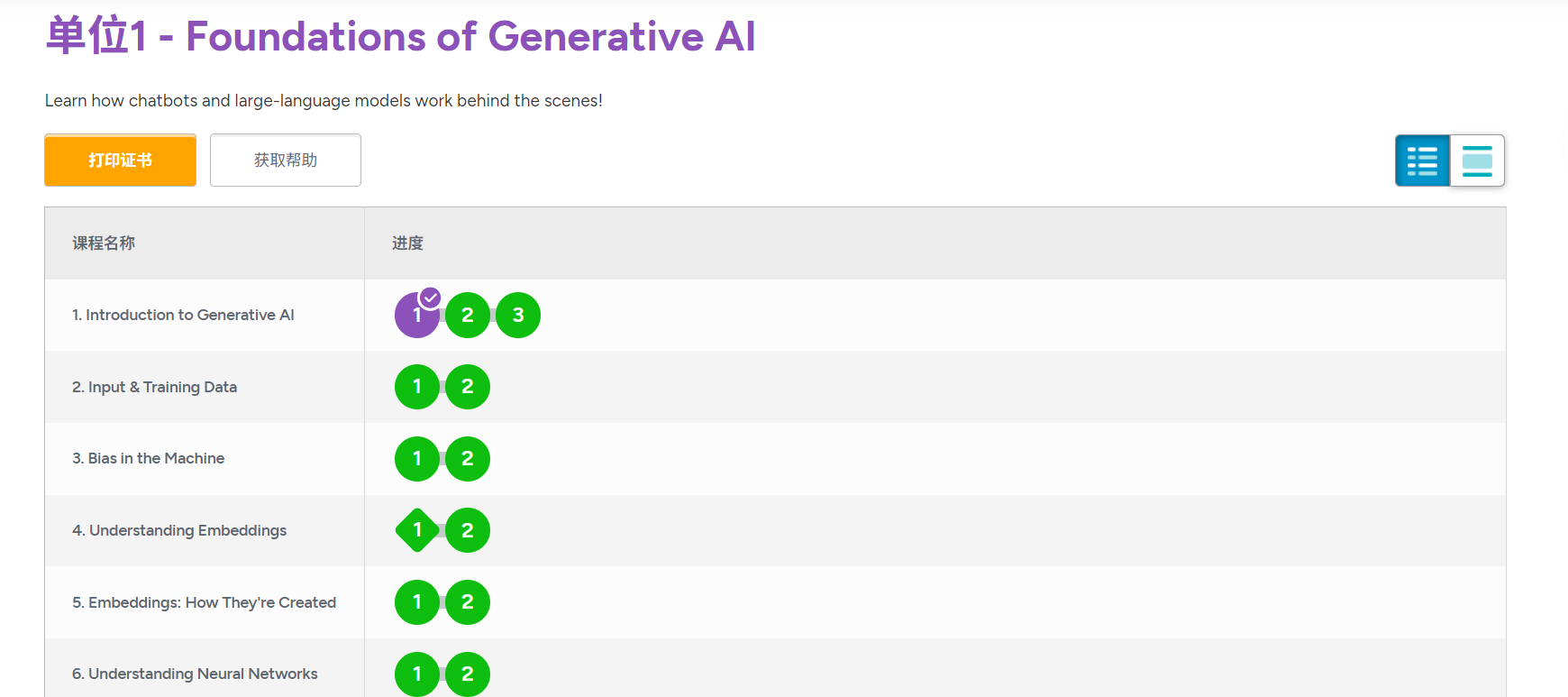The width and height of the screenshot is (1568, 697).
Task: Open diamond level 1 of Understanding Embeddings
Action: [417, 530]
